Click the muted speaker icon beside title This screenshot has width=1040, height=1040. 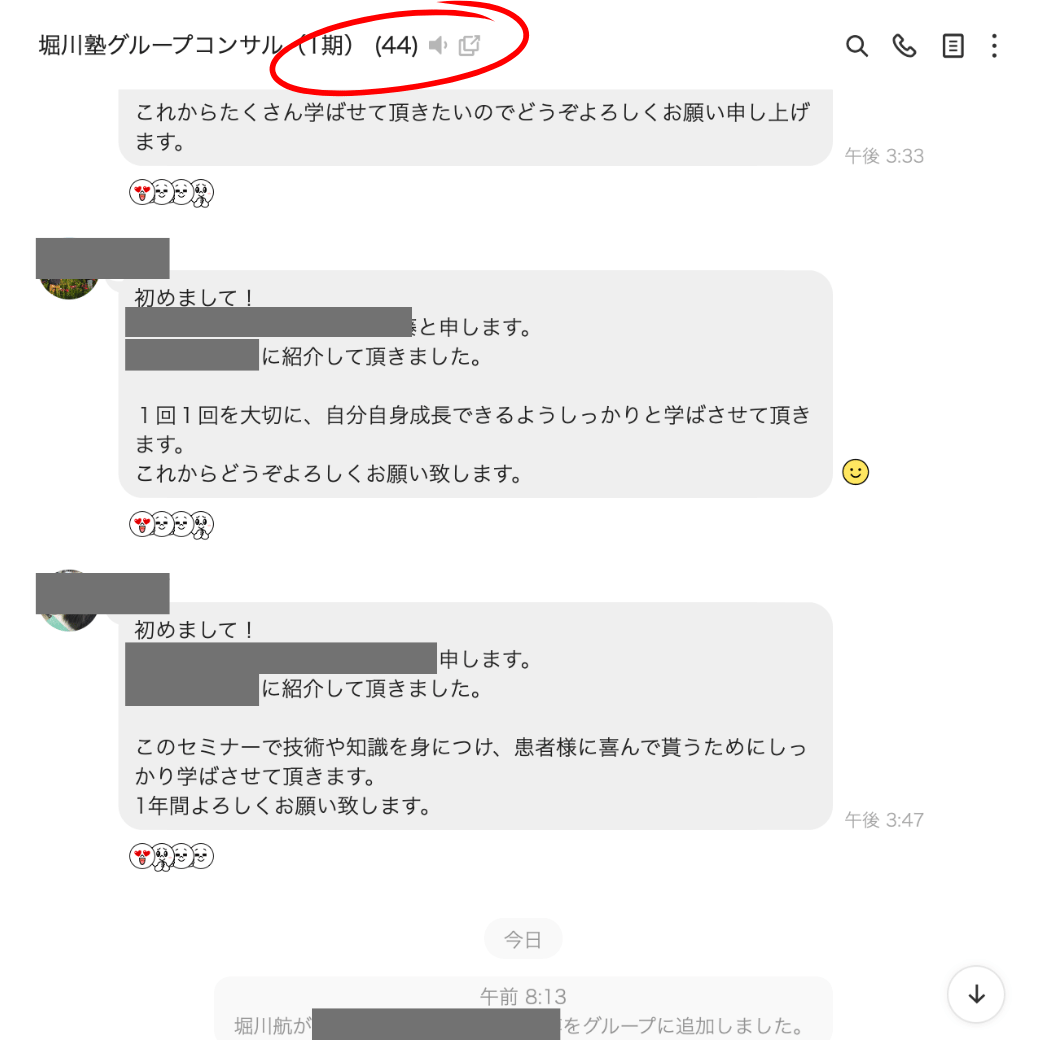438,45
